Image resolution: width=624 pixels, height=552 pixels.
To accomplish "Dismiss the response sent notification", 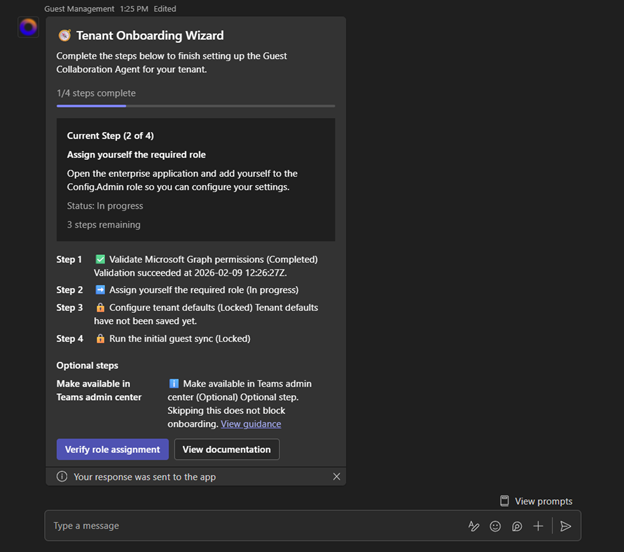I will pyautogui.click(x=337, y=477).
